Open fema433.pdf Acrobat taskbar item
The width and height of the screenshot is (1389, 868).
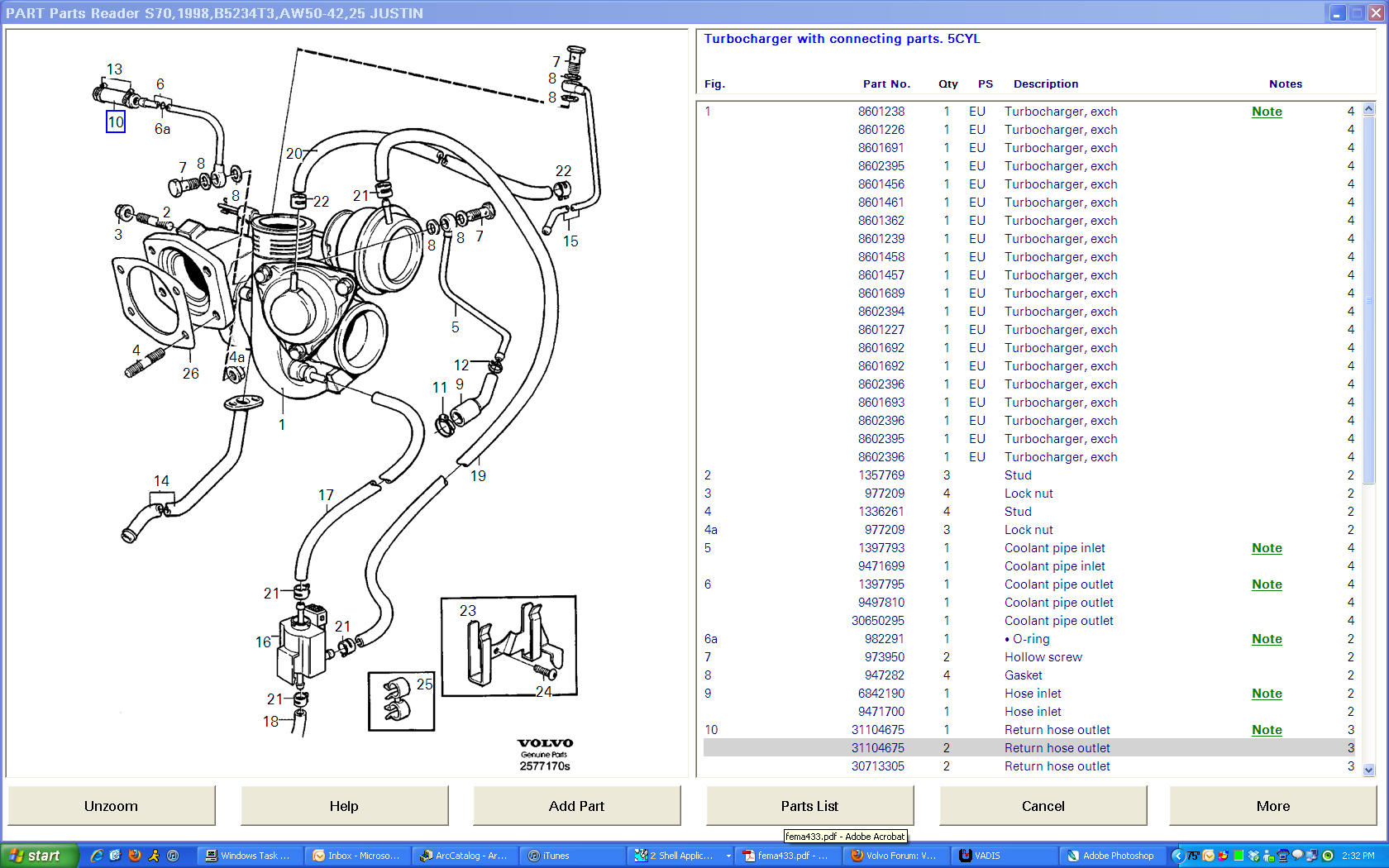point(785,856)
